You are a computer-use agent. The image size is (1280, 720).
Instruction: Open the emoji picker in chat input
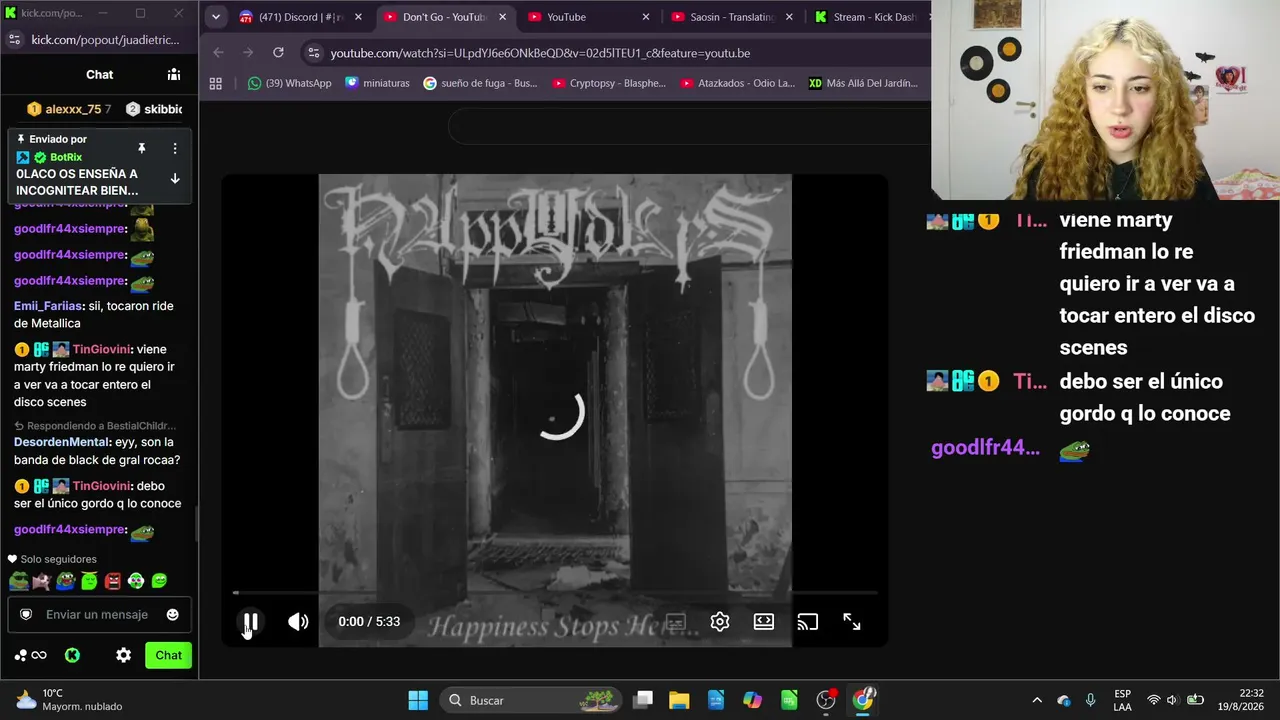(173, 614)
